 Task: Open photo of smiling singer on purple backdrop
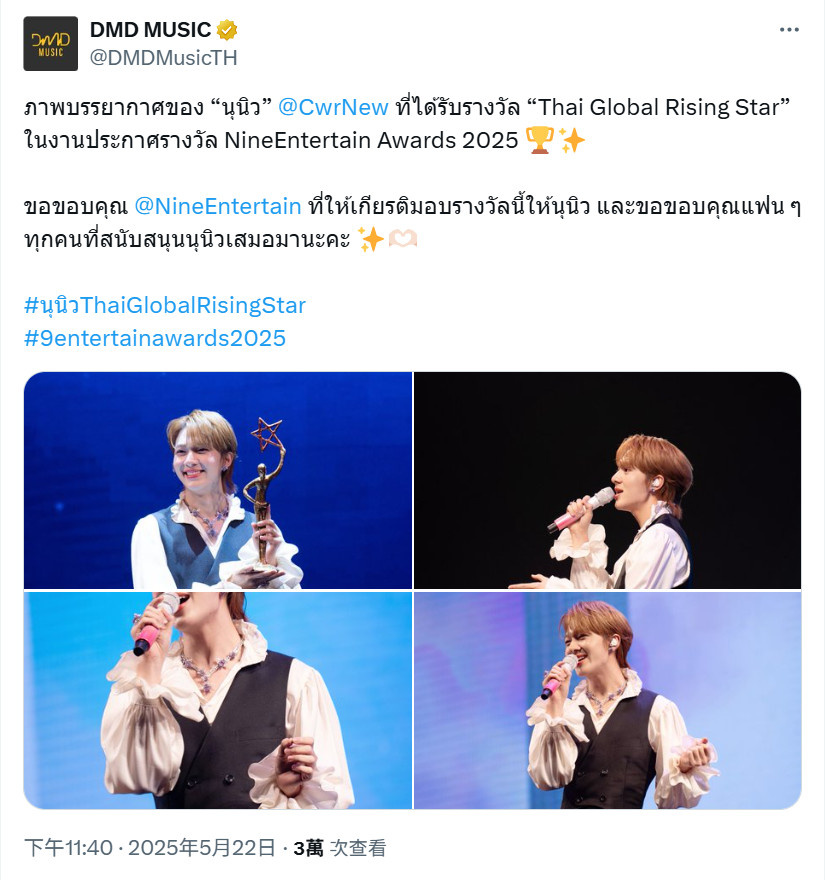(607, 700)
